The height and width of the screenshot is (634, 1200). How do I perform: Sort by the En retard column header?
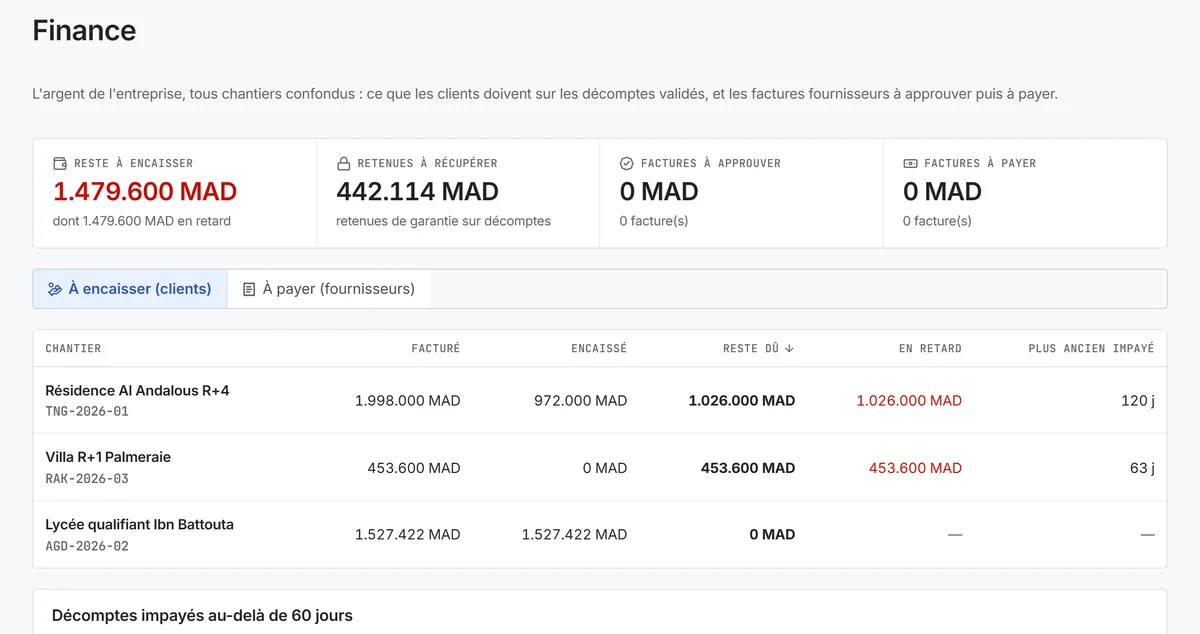tap(930, 349)
